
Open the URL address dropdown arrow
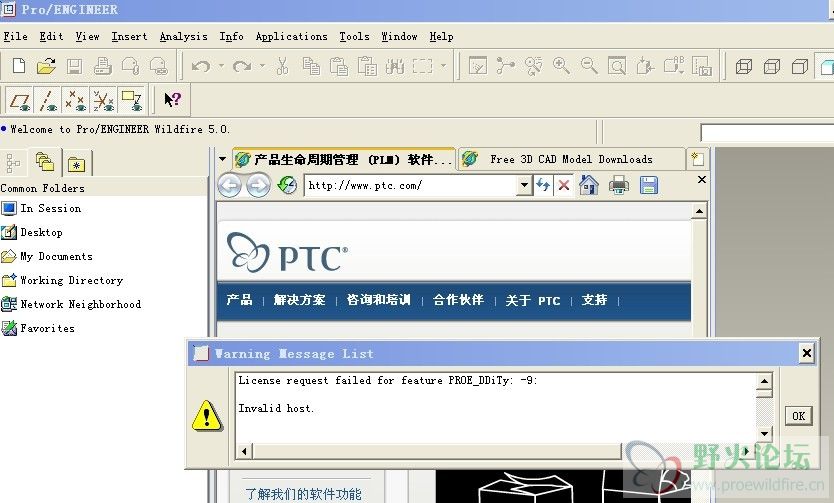pos(524,185)
